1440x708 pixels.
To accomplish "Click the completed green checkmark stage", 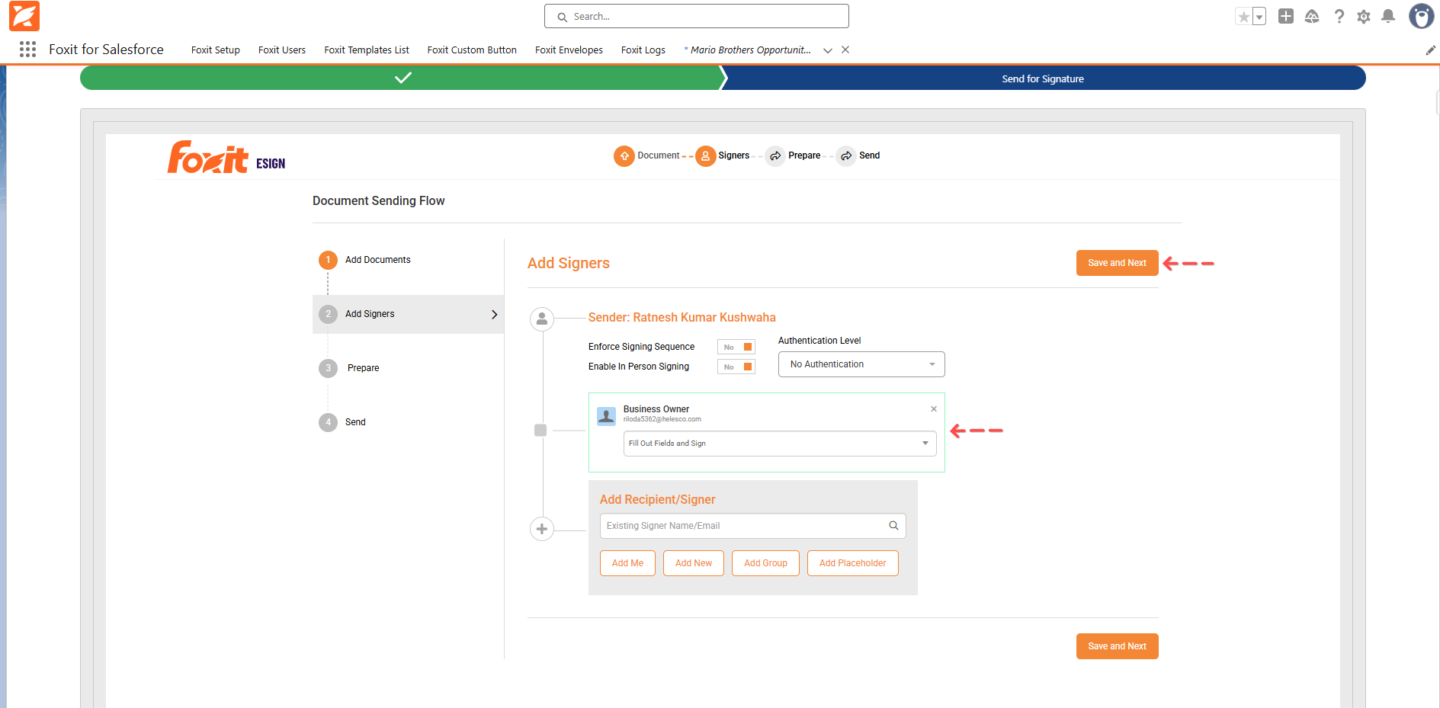I will pos(401,78).
